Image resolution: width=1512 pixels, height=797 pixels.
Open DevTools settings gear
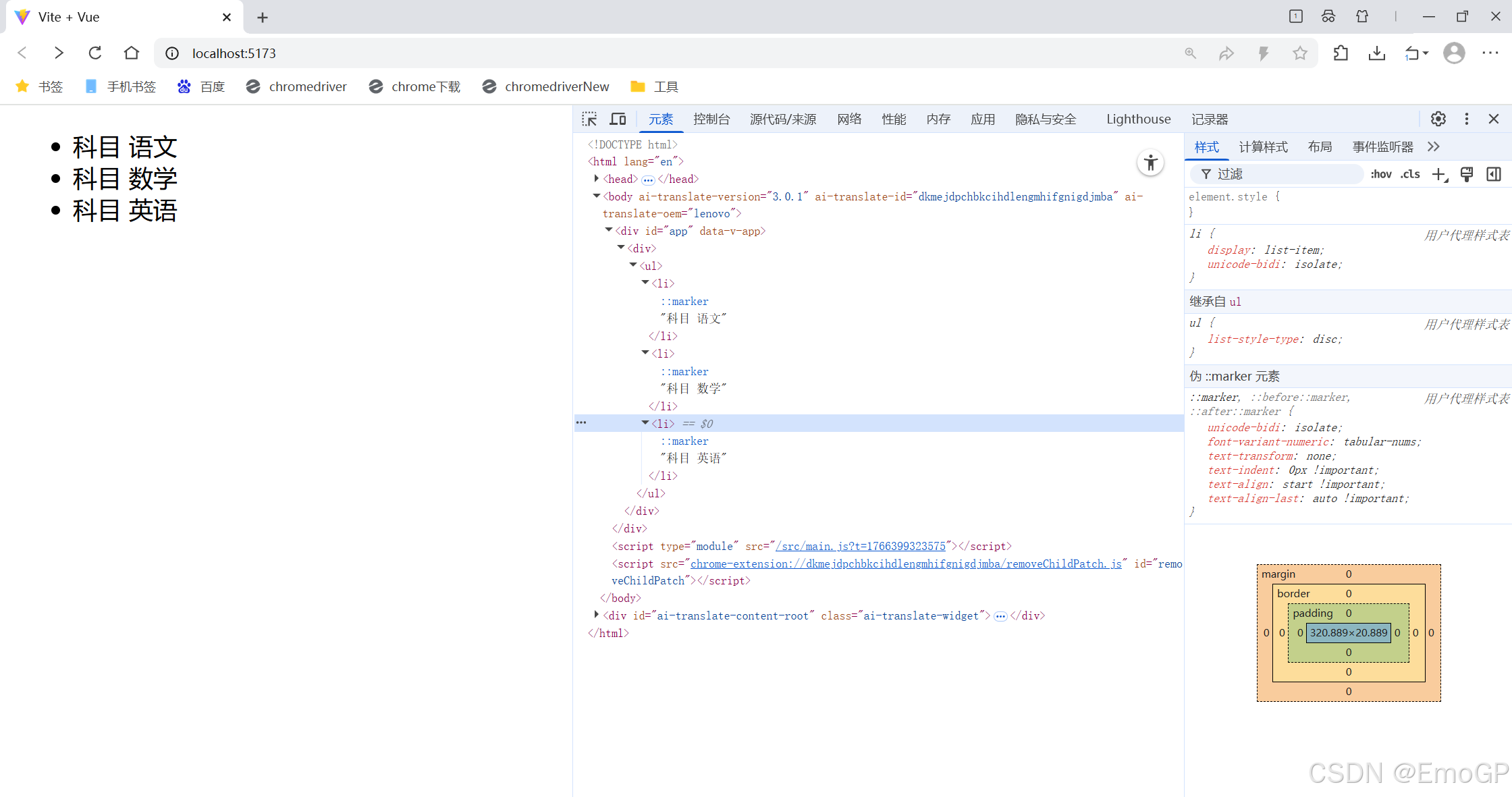click(1438, 119)
